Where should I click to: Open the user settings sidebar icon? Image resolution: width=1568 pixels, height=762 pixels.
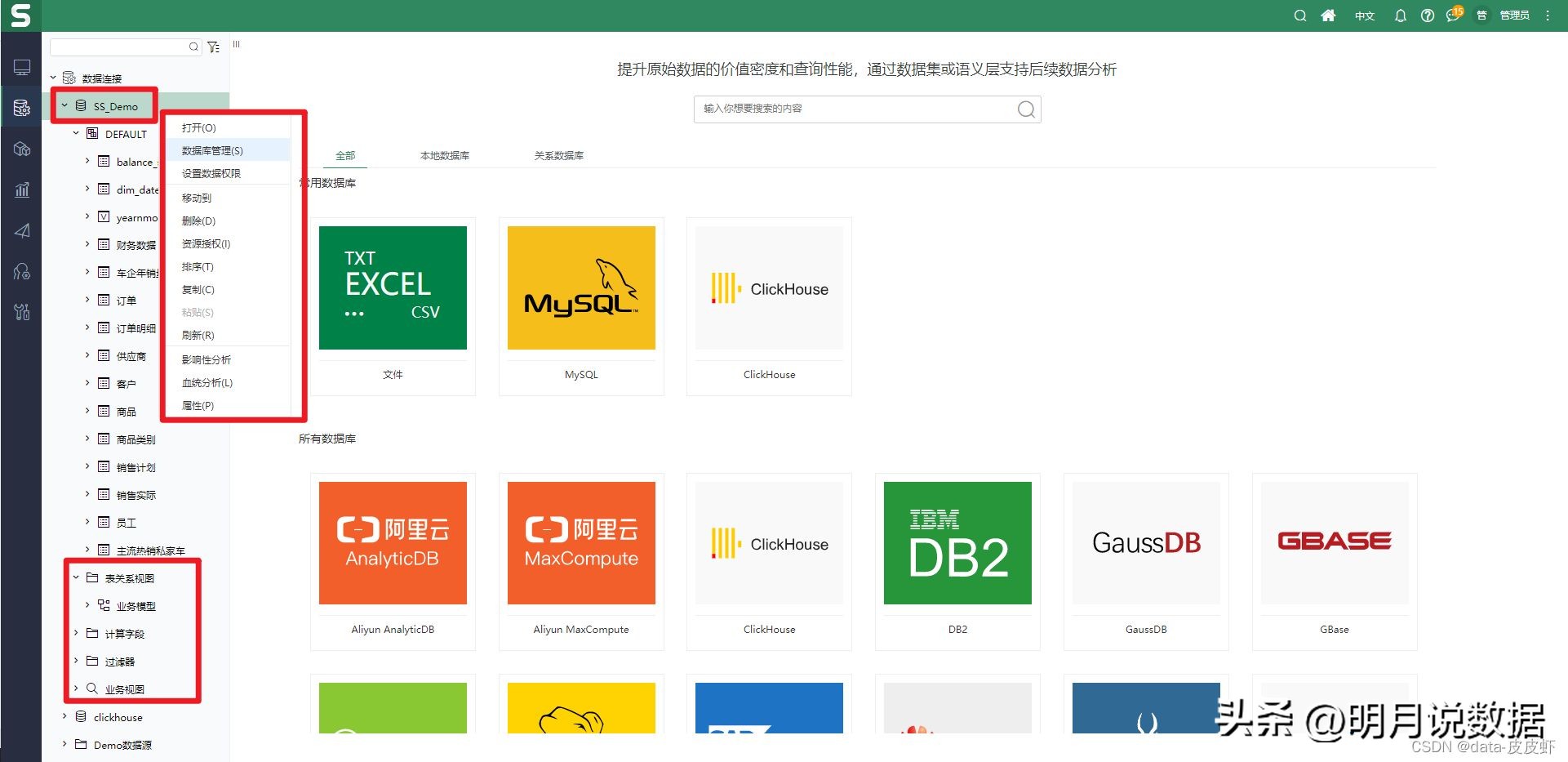click(x=22, y=271)
